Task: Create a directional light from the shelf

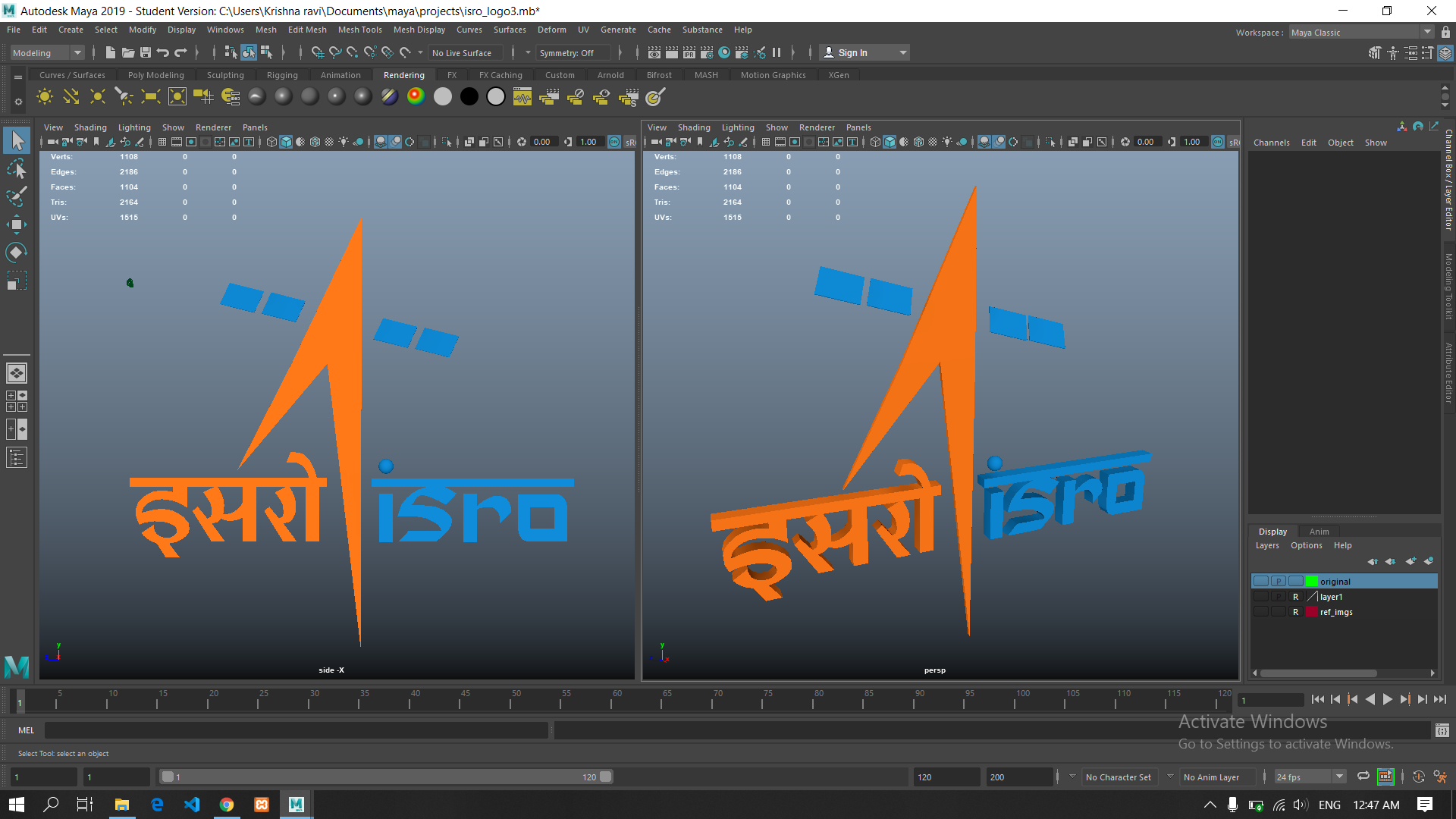Action: tap(71, 96)
